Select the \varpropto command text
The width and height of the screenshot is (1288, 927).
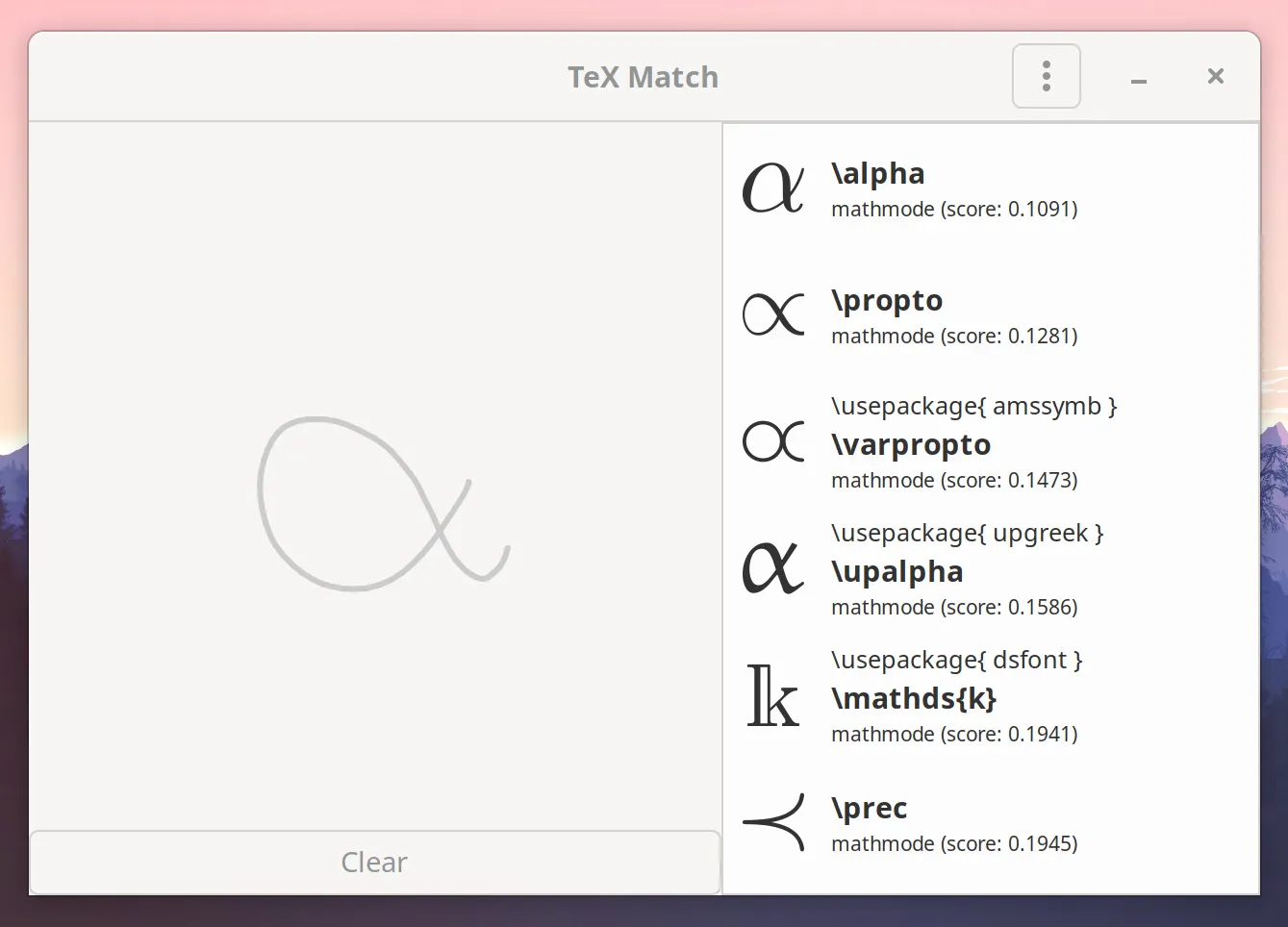click(x=911, y=445)
